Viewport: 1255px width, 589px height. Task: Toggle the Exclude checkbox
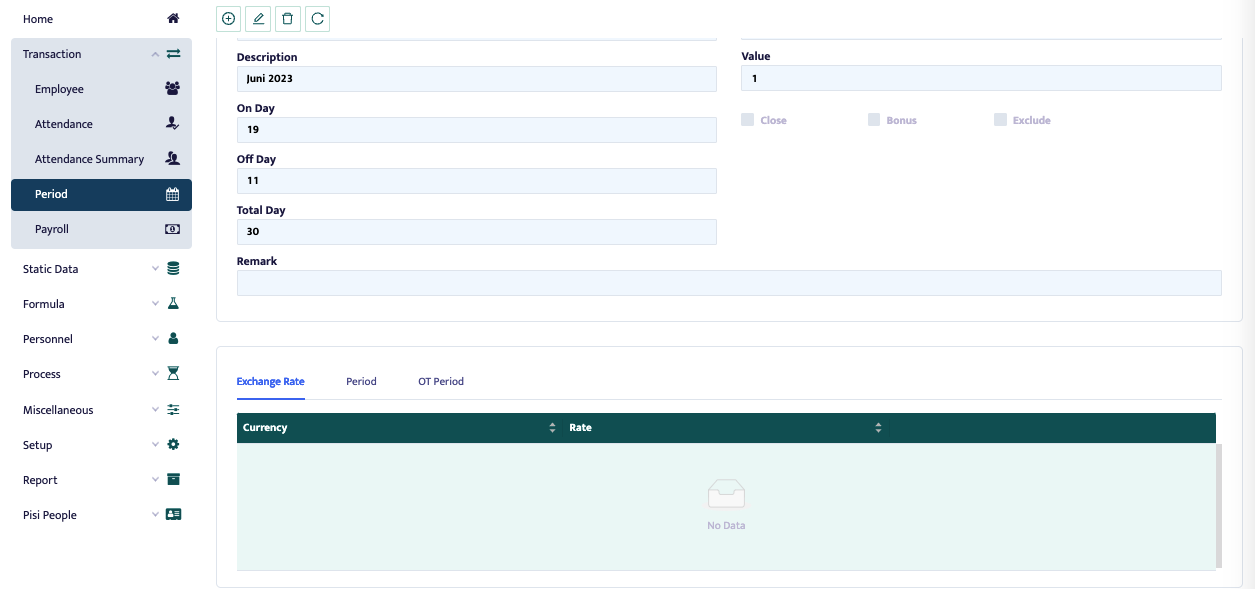tap(1000, 120)
